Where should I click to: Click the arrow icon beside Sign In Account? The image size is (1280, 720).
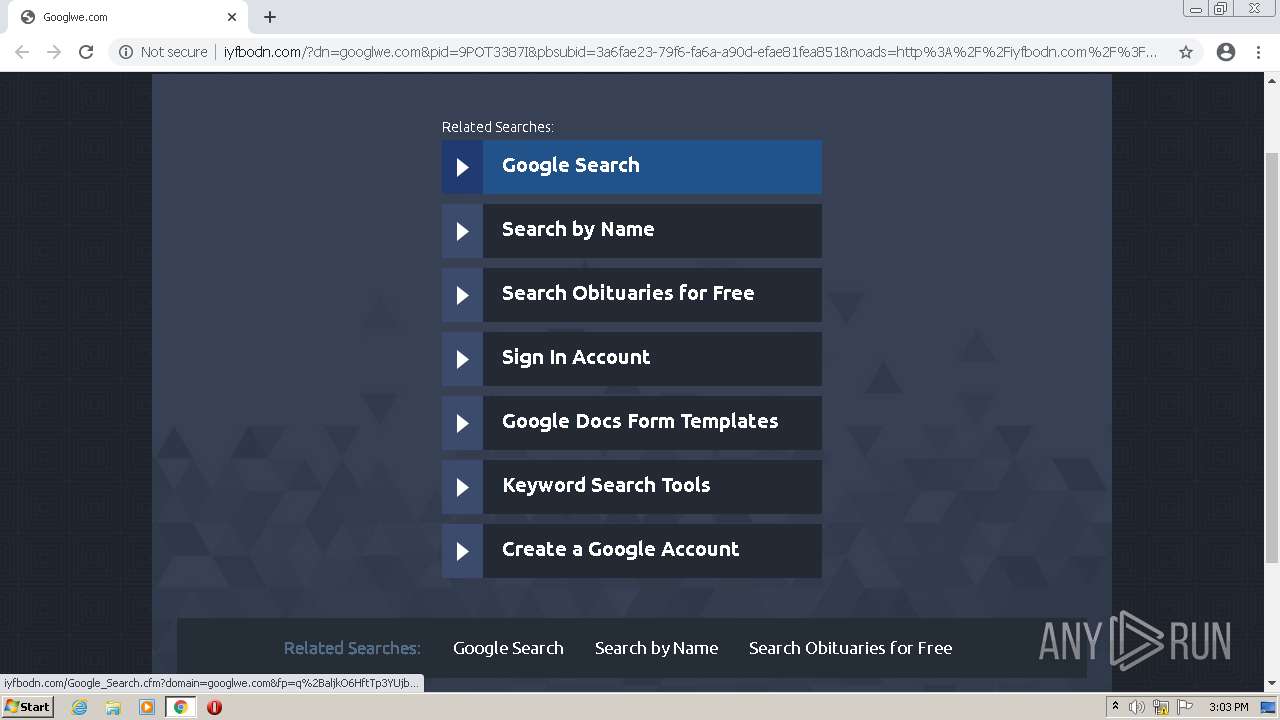[462, 359]
